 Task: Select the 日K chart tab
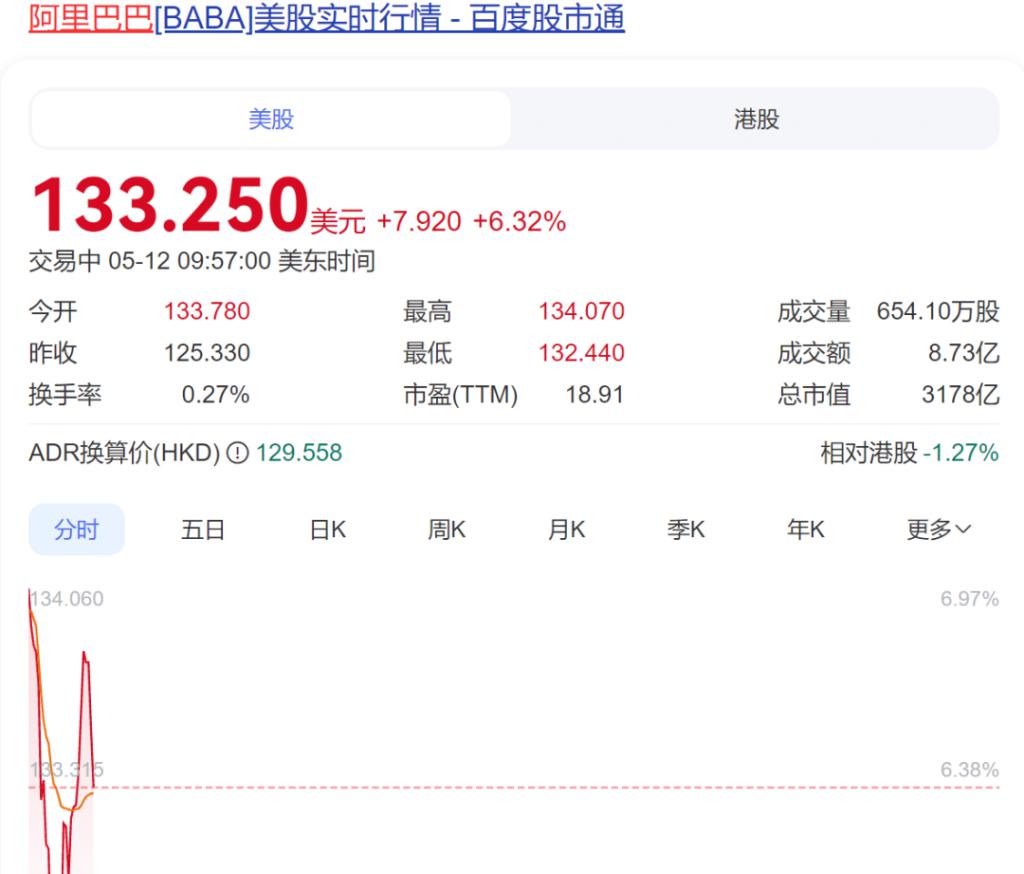pyautogui.click(x=328, y=529)
